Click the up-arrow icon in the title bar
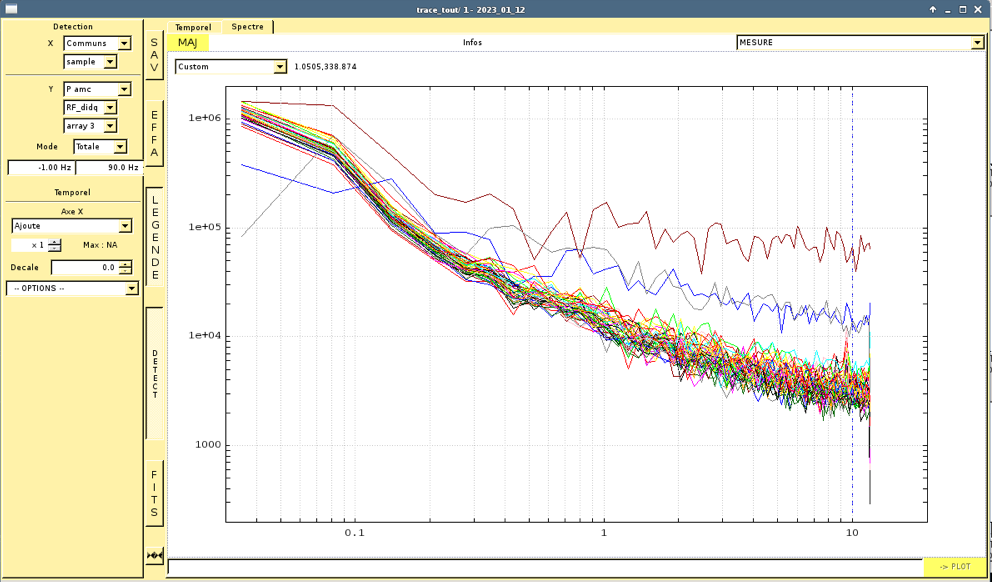Viewport: 992px width, 582px height. [932, 9]
